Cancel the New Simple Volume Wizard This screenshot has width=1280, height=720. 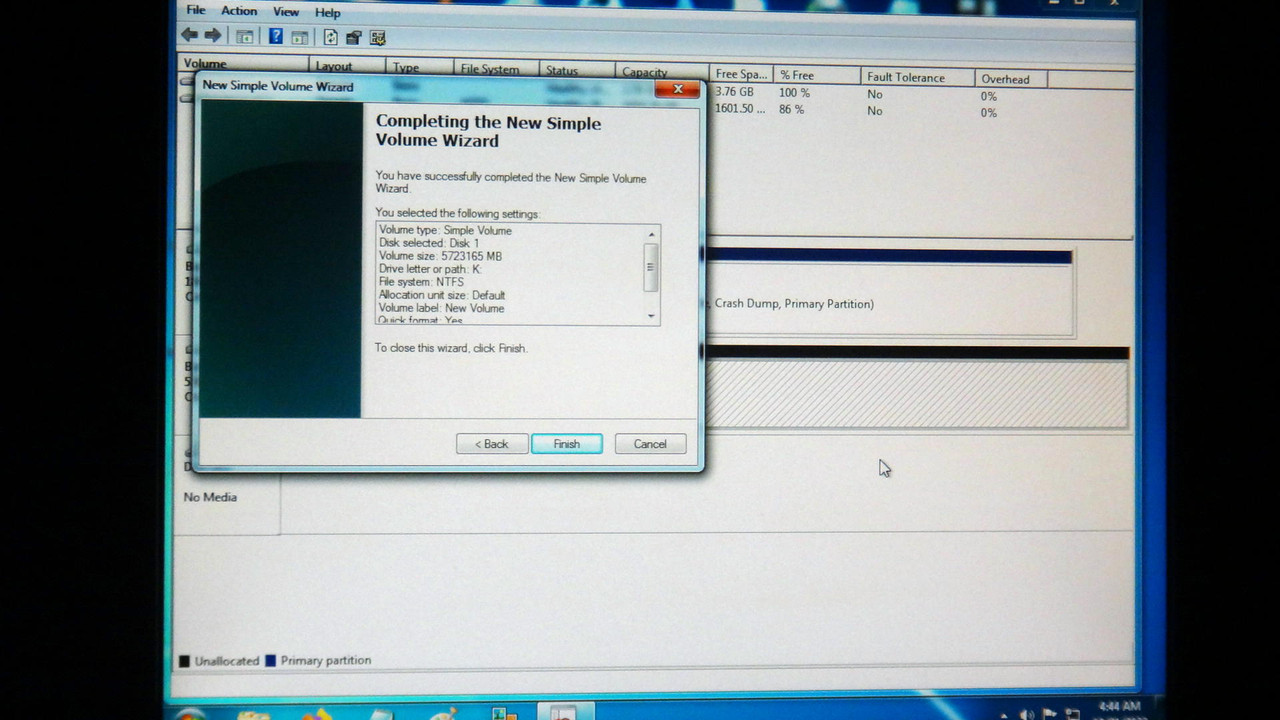pos(650,444)
